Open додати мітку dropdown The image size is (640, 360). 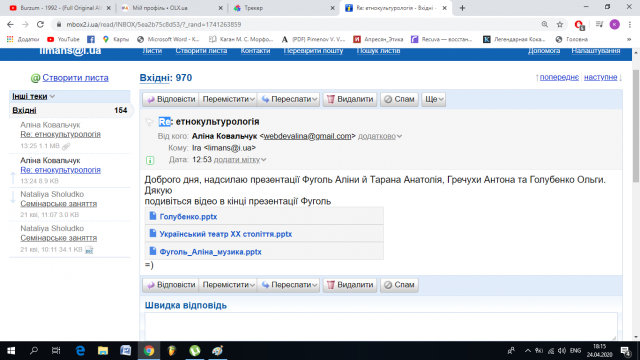click(240, 160)
